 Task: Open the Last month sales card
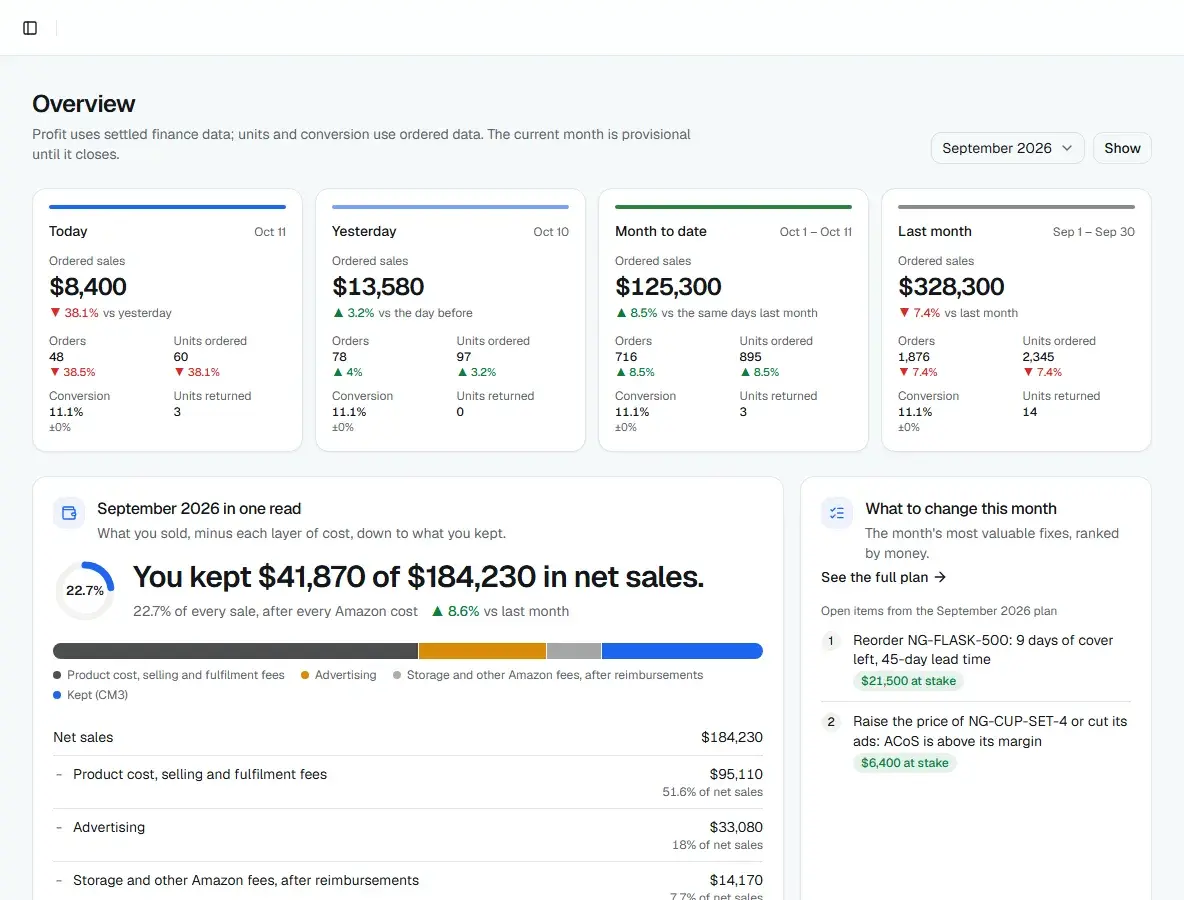click(1016, 320)
